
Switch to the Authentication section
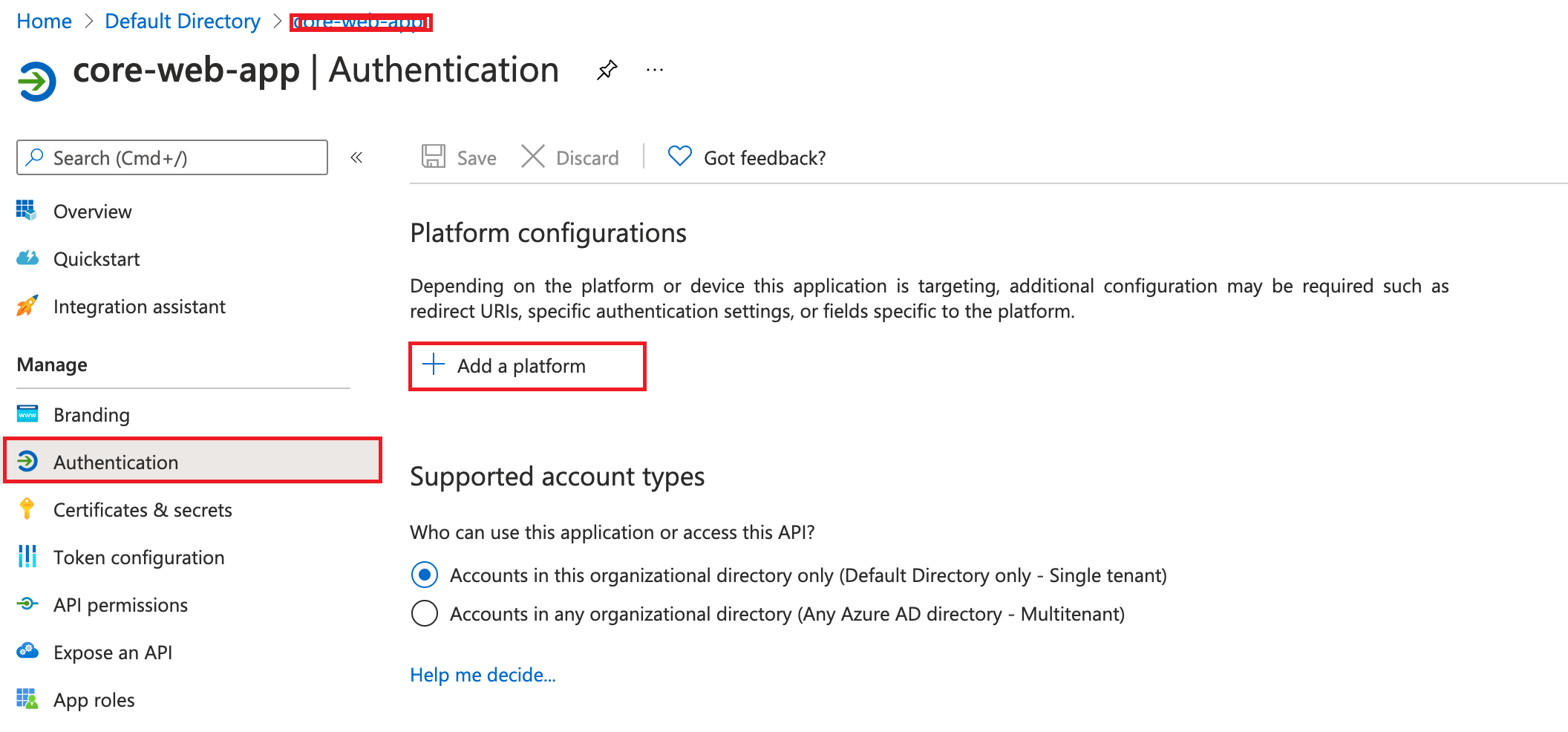click(115, 462)
